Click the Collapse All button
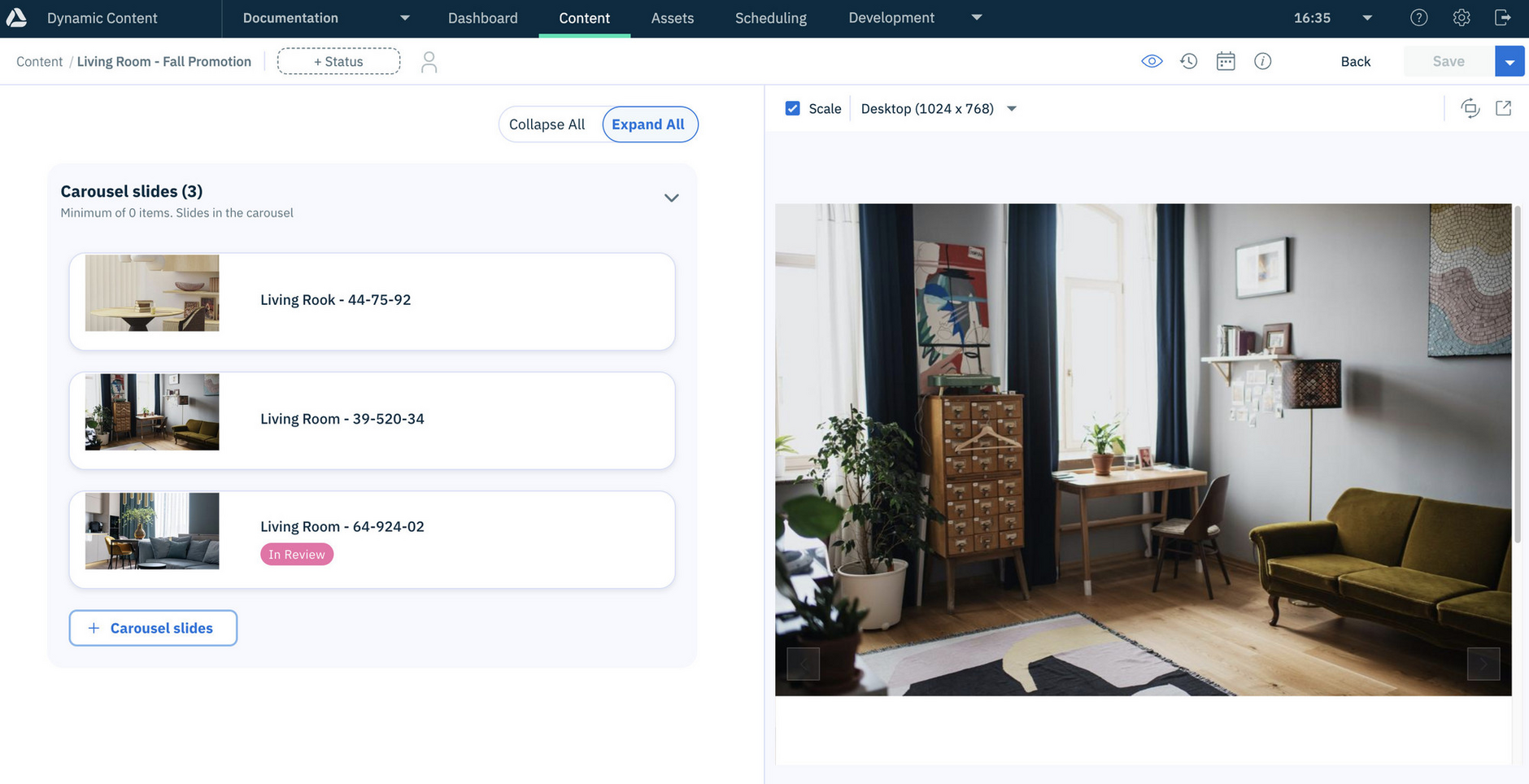1529x784 pixels. coord(547,124)
